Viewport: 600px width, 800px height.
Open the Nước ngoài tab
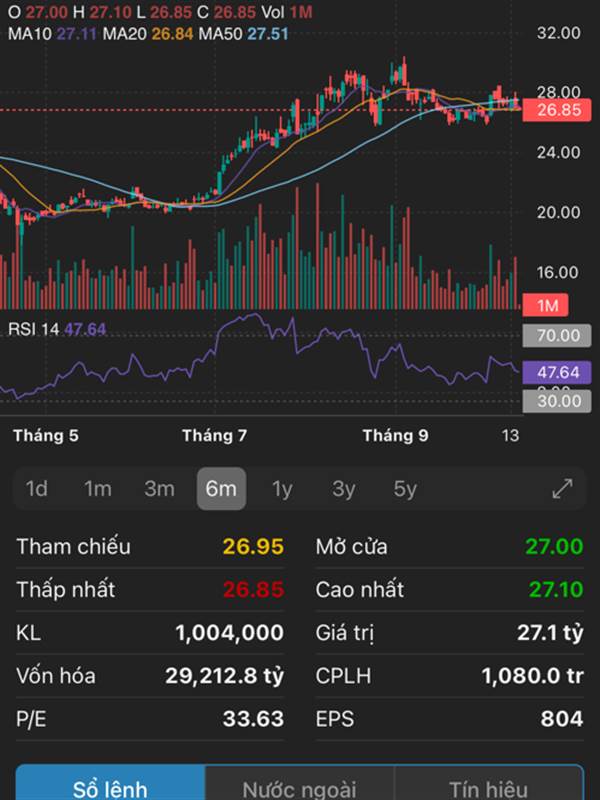point(299,783)
